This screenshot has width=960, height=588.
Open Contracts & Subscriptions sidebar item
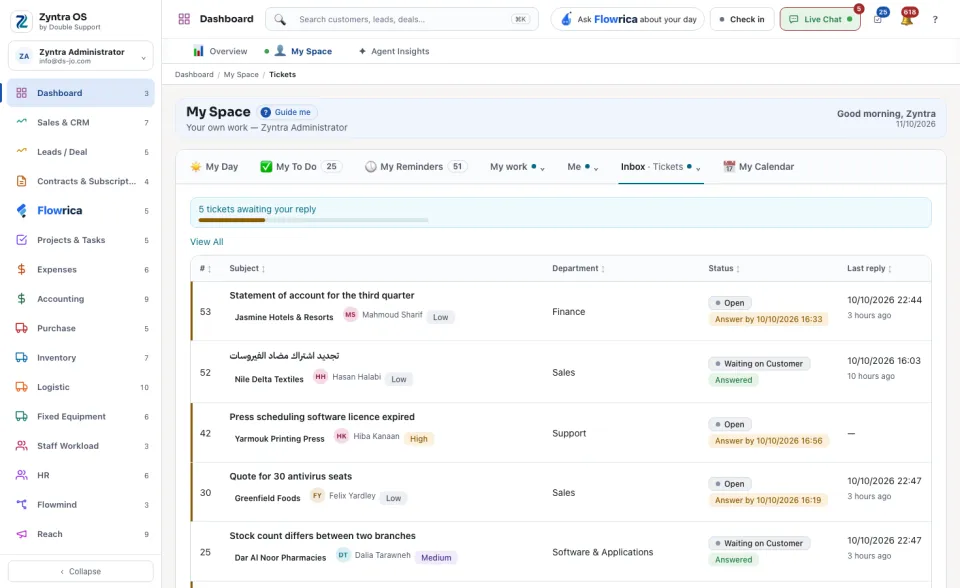pos(81,181)
